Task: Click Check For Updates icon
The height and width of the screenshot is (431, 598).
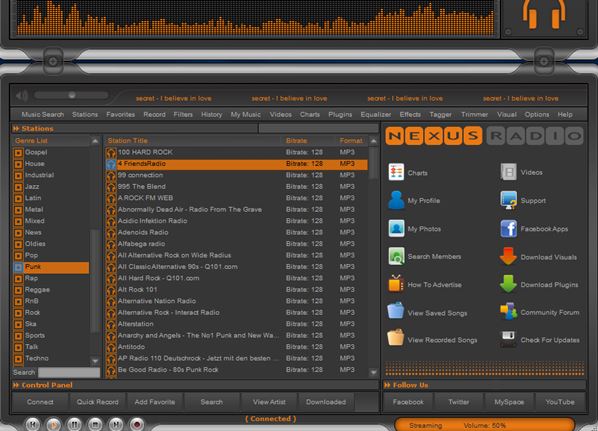Action: [508, 339]
